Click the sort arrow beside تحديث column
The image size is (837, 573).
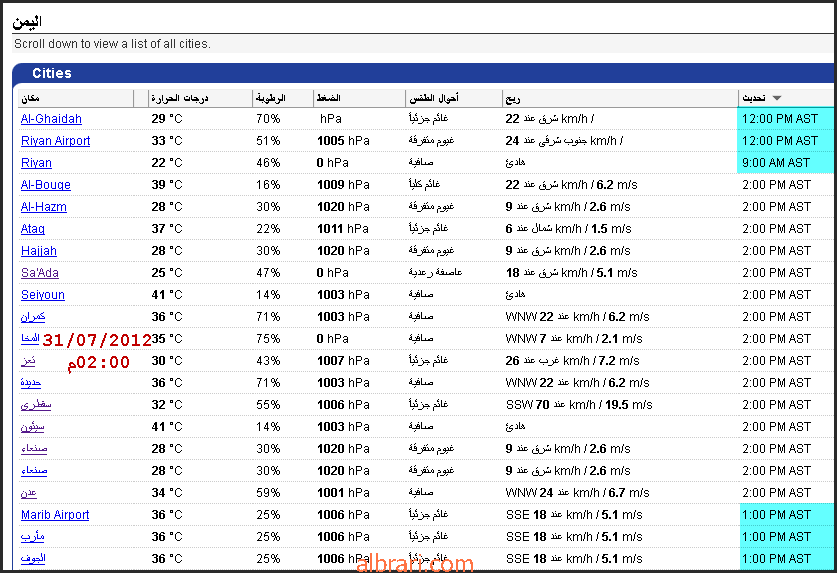777,98
